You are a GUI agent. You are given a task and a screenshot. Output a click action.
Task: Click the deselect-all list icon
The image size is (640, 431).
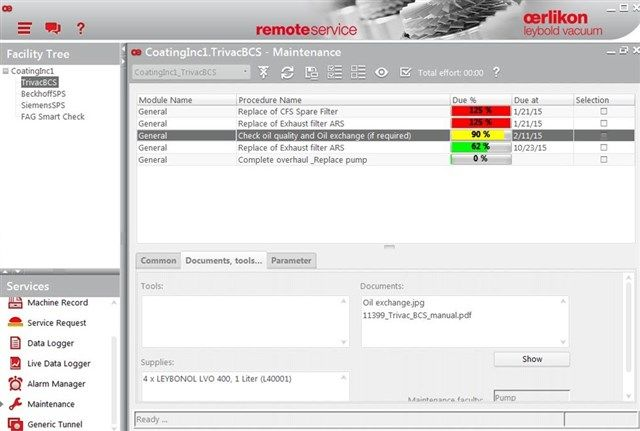point(358,72)
